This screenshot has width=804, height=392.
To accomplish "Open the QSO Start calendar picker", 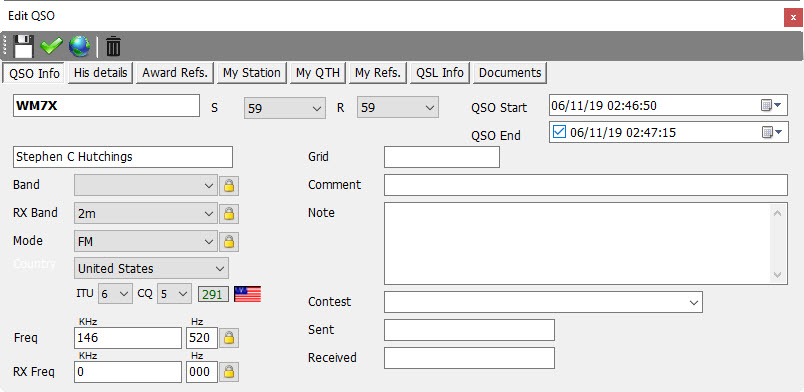I will click(771, 105).
